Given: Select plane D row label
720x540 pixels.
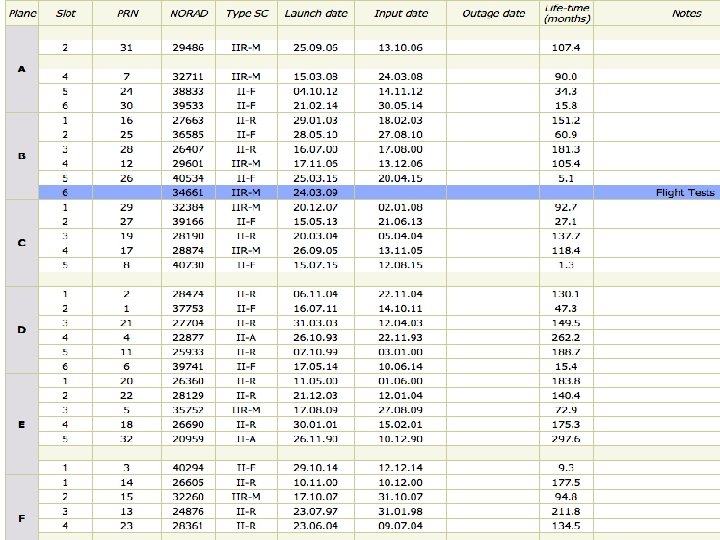Looking at the screenshot, I should click(22, 330).
